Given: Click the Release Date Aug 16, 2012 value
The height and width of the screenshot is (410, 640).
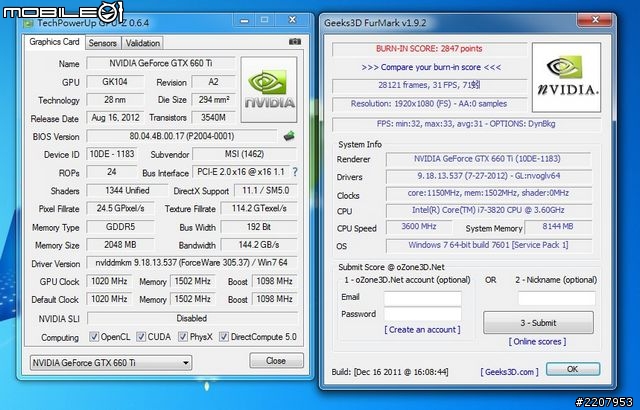Looking at the screenshot, I should point(116,117).
